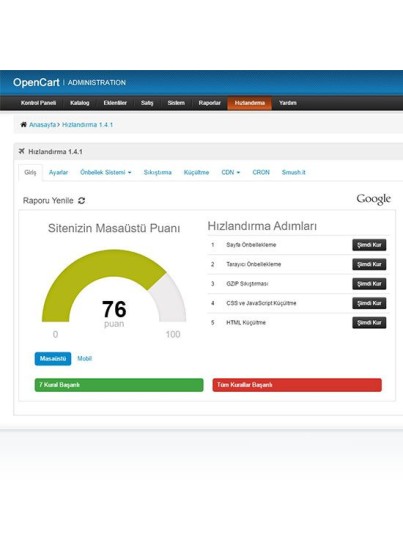Click the Google logo
Screen dimensions: 403x550
tap(374, 199)
